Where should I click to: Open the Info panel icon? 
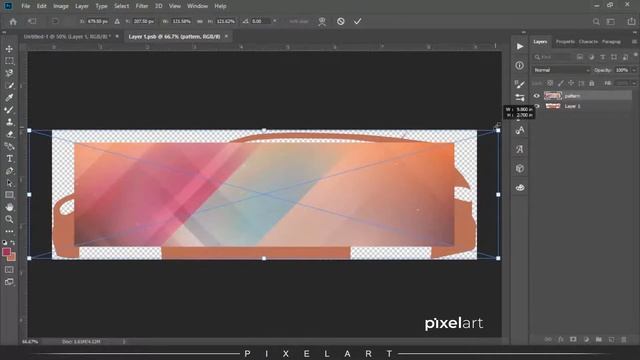point(520,65)
